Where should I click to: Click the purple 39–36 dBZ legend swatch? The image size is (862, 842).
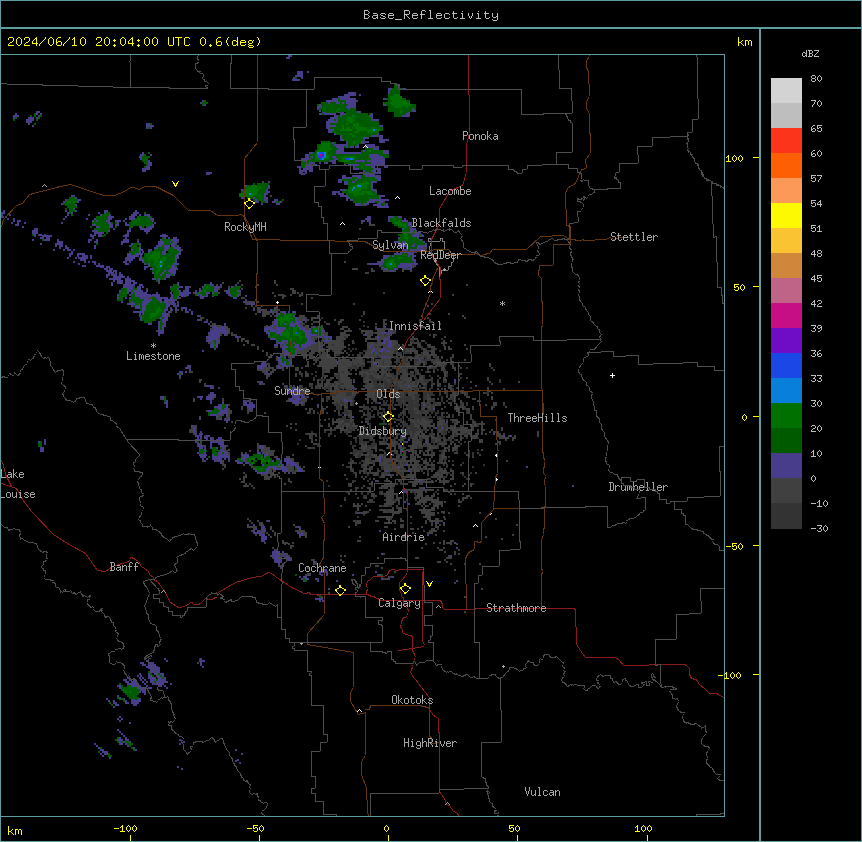[786, 341]
